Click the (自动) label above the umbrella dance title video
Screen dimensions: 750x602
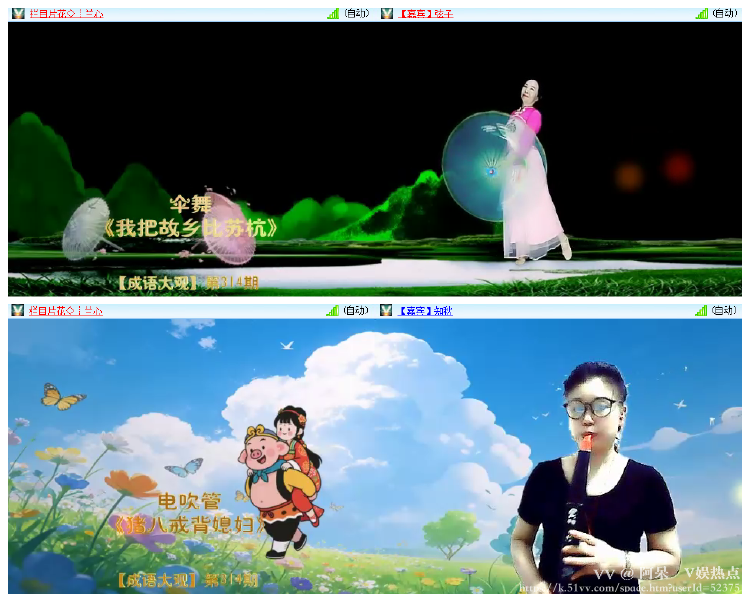pos(357,13)
